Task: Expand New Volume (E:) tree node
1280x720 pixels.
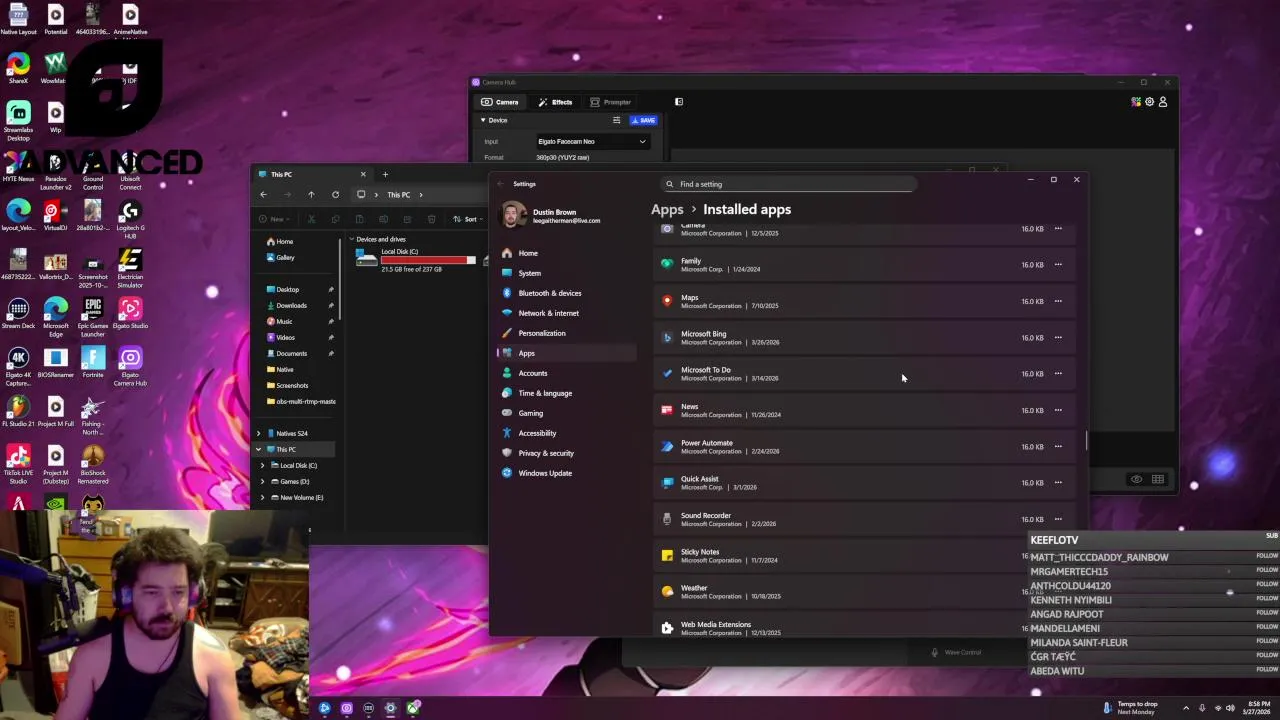Action: point(263,497)
